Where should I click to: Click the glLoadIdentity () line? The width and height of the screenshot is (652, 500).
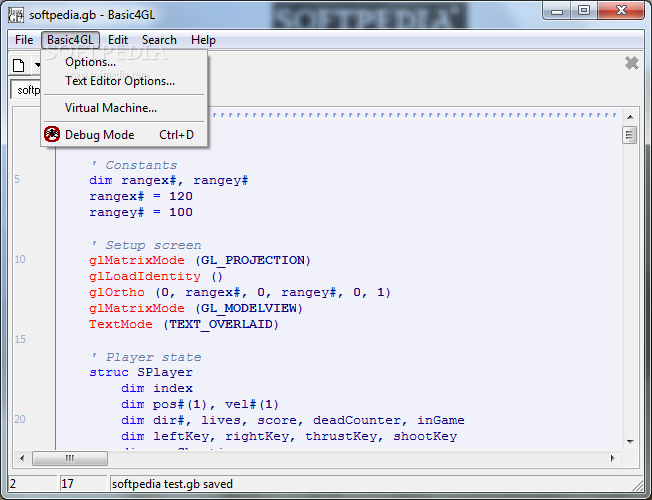156,276
